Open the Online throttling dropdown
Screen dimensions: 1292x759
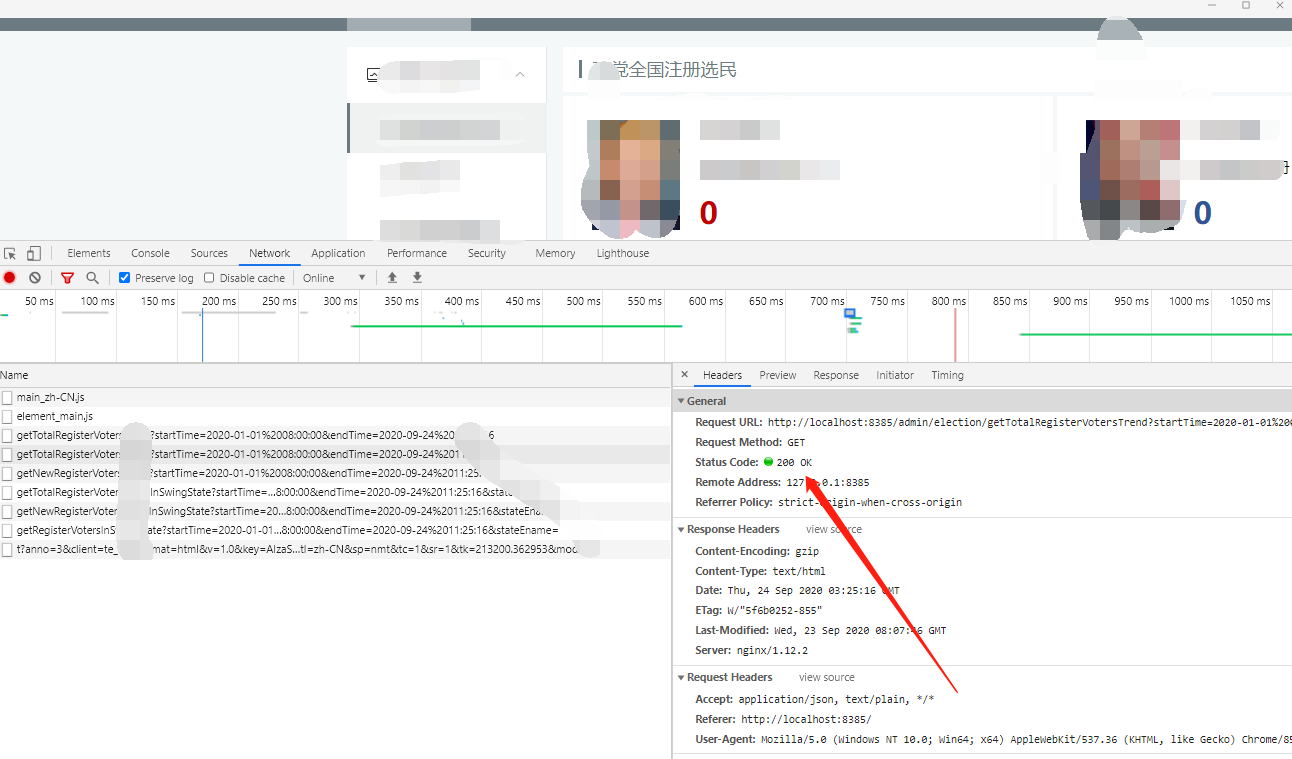pos(335,277)
